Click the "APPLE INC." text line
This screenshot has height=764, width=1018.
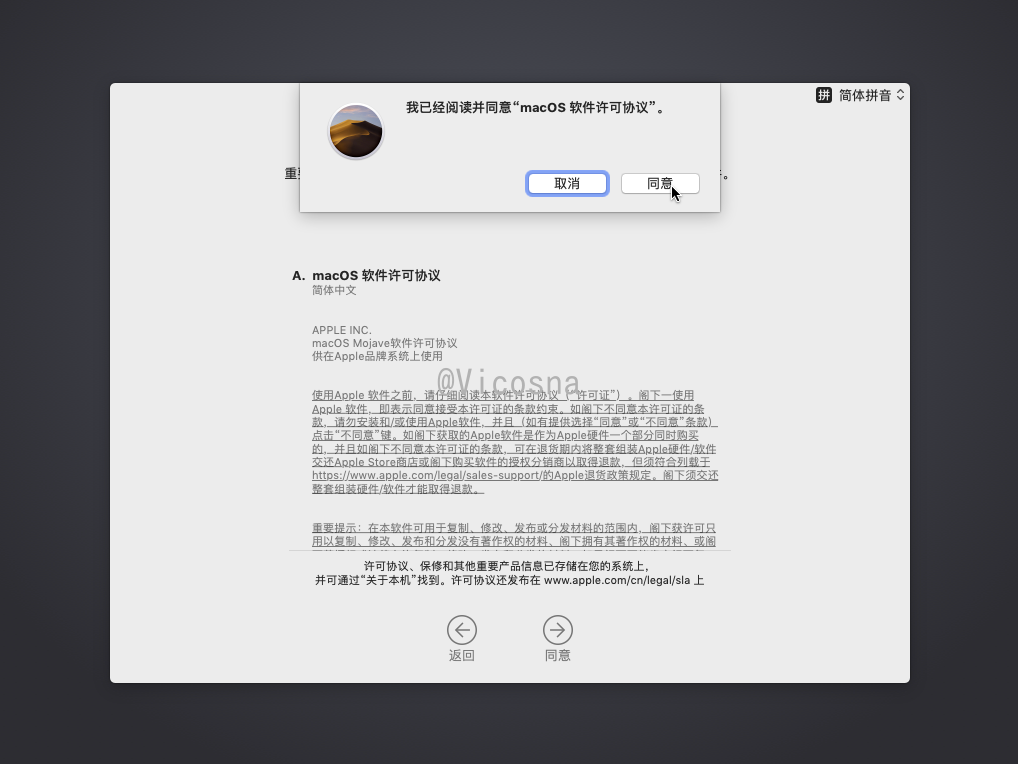coord(341,330)
